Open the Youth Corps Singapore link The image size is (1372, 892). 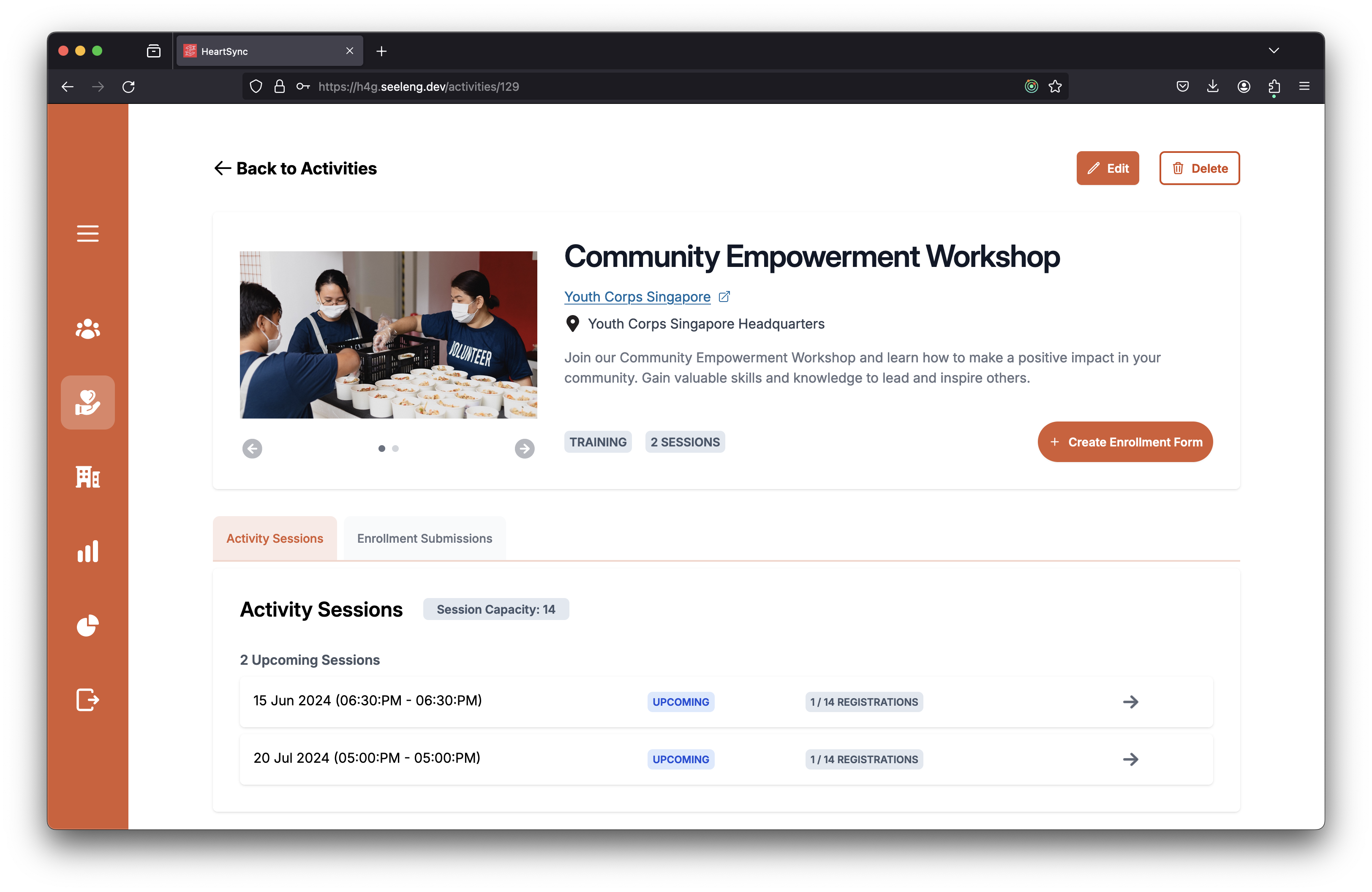(x=637, y=297)
